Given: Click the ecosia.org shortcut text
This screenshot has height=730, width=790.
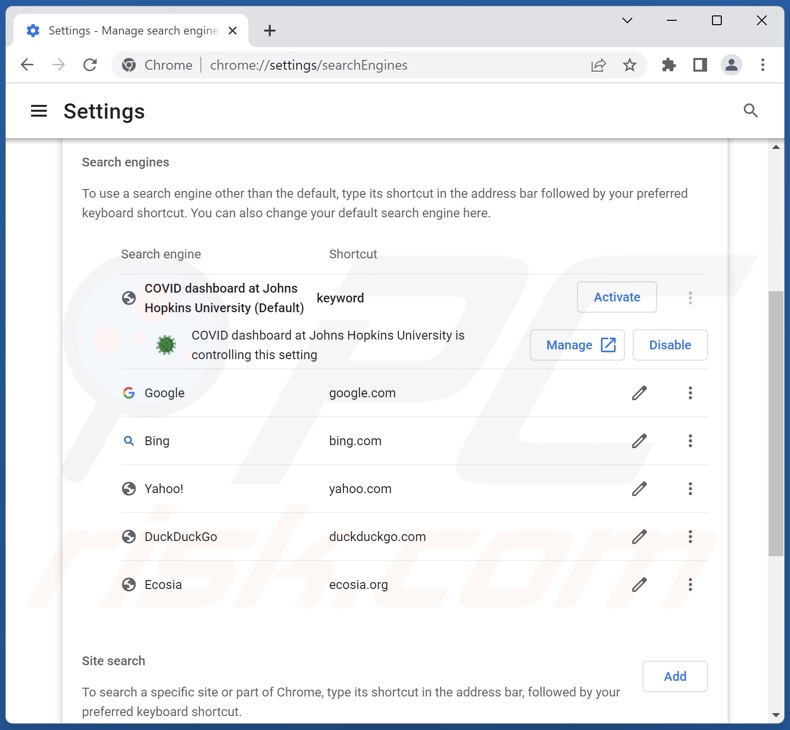Looking at the screenshot, I should [358, 584].
